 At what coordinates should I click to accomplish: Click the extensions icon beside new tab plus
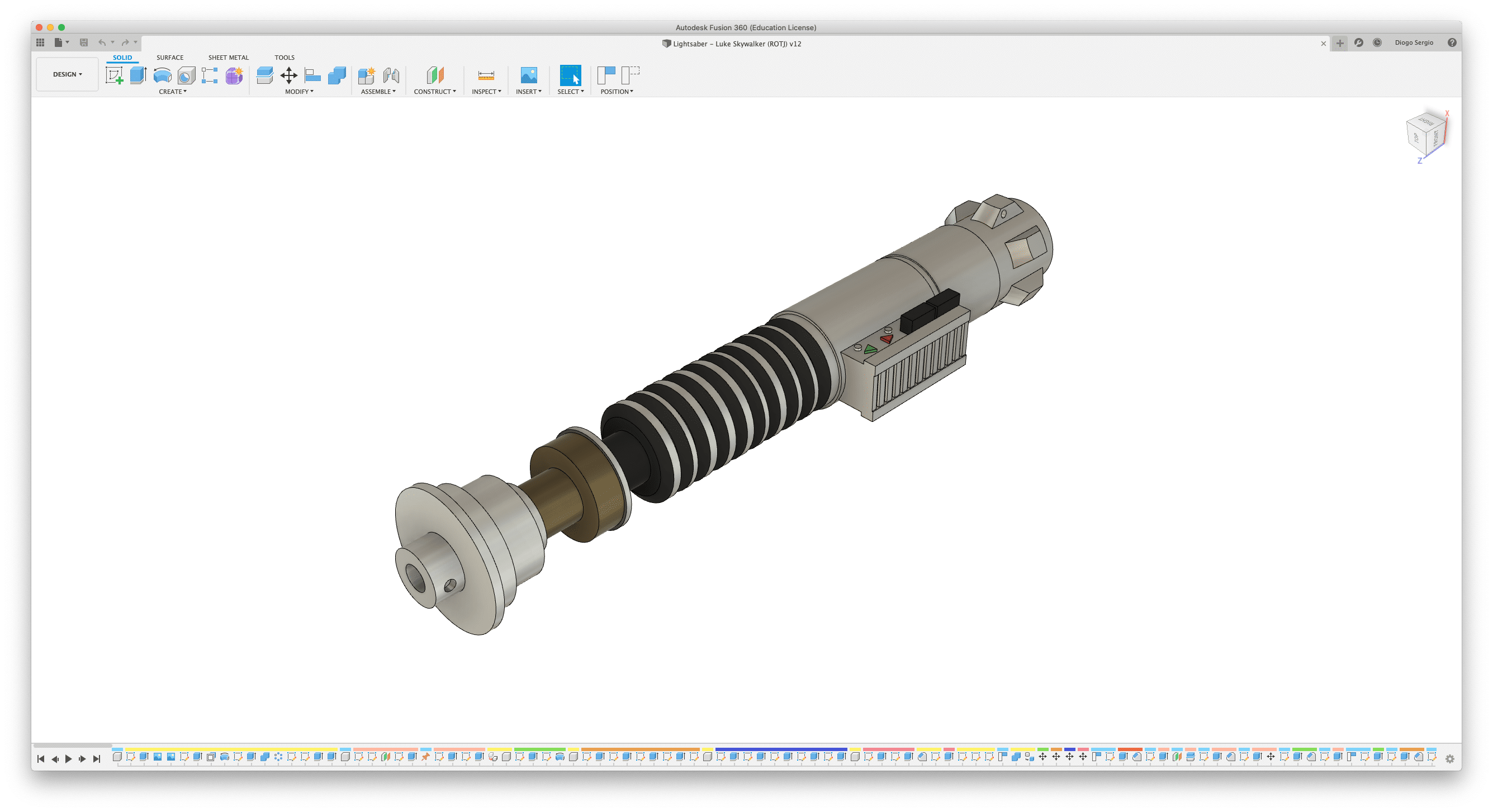pyautogui.click(x=1358, y=42)
